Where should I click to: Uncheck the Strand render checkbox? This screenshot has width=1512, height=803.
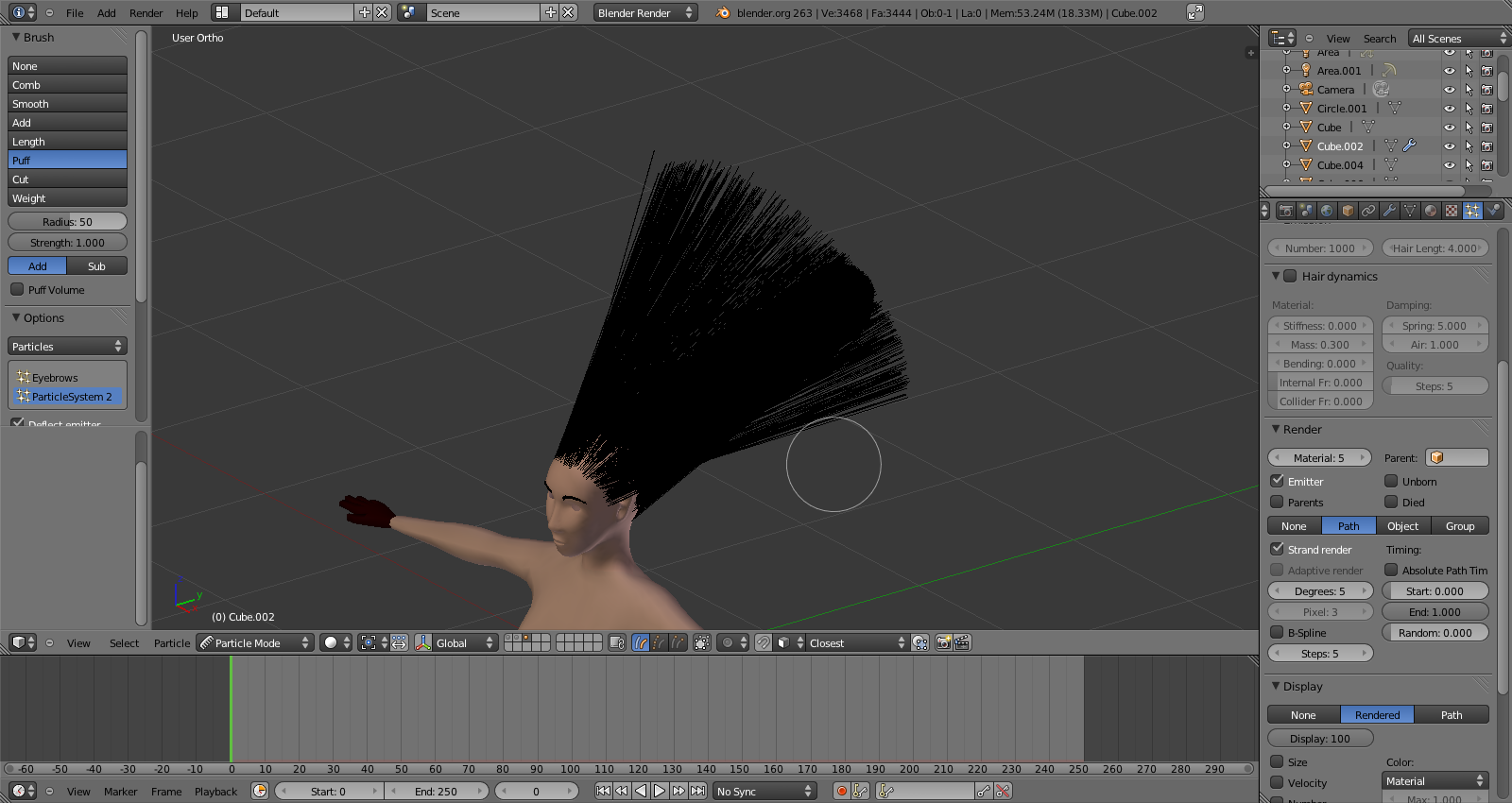point(1278,549)
